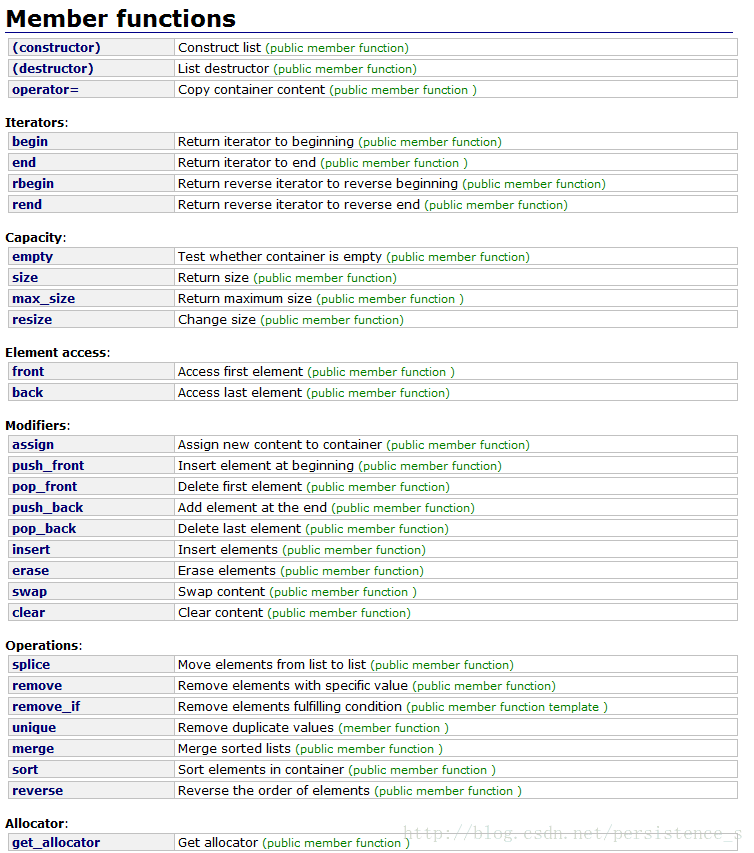
Task: Open the resize function page
Action: 32,319
